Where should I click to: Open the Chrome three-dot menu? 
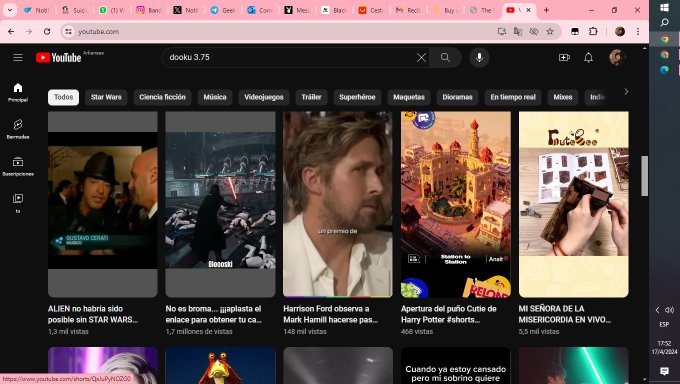click(x=638, y=31)
